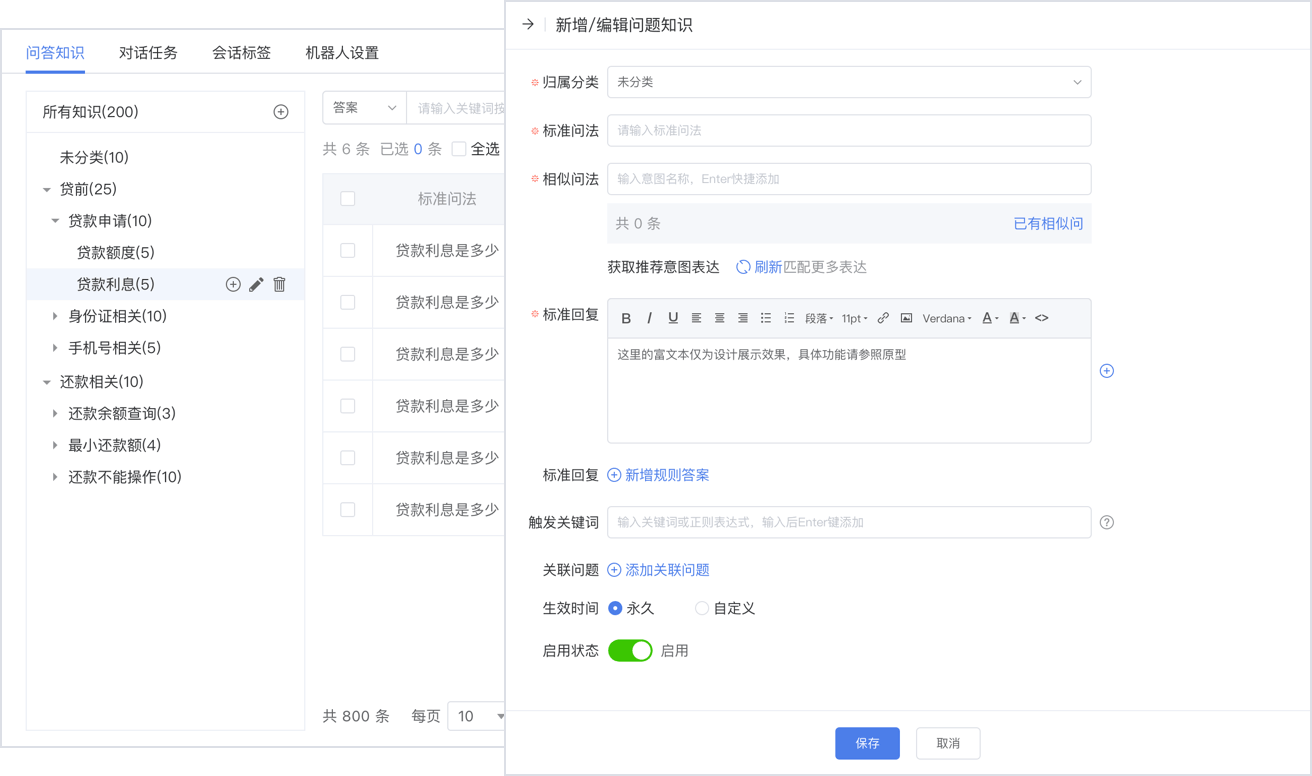Open the source code view icon
This screenshot has width=1312, height=776.
pyautogui.click(x=1042, y=318)
